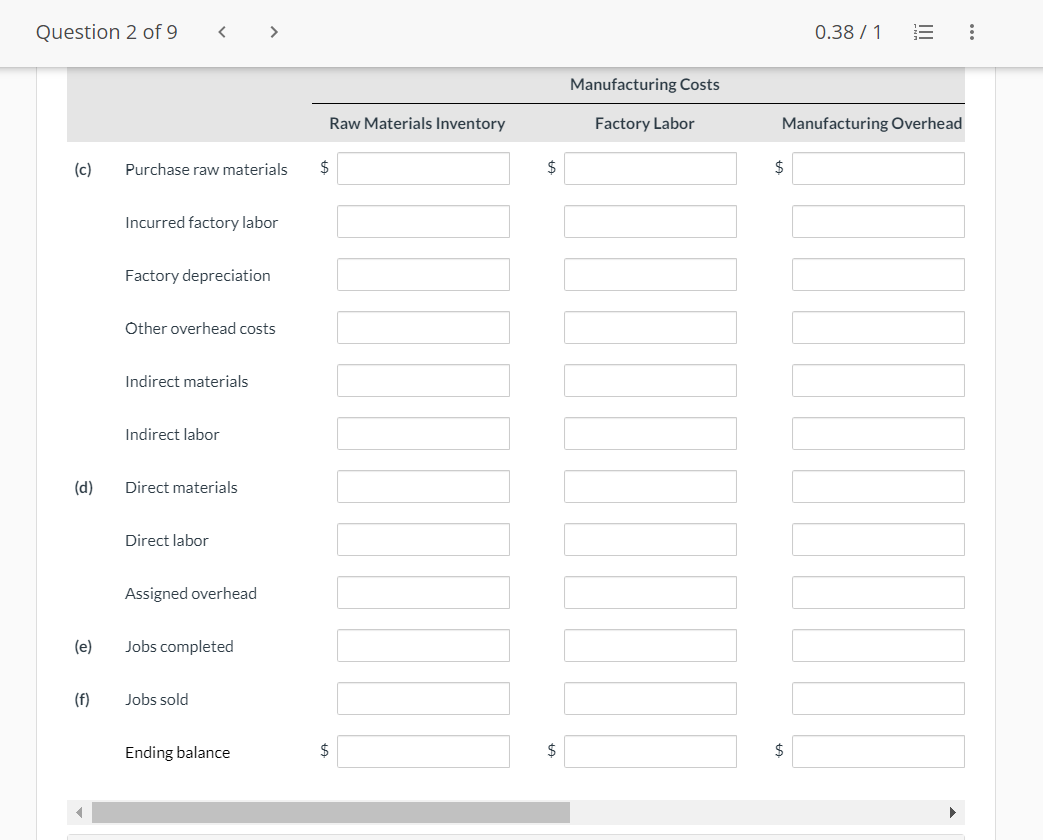Click the Purchase raw materials inventory input

(423, 168)
